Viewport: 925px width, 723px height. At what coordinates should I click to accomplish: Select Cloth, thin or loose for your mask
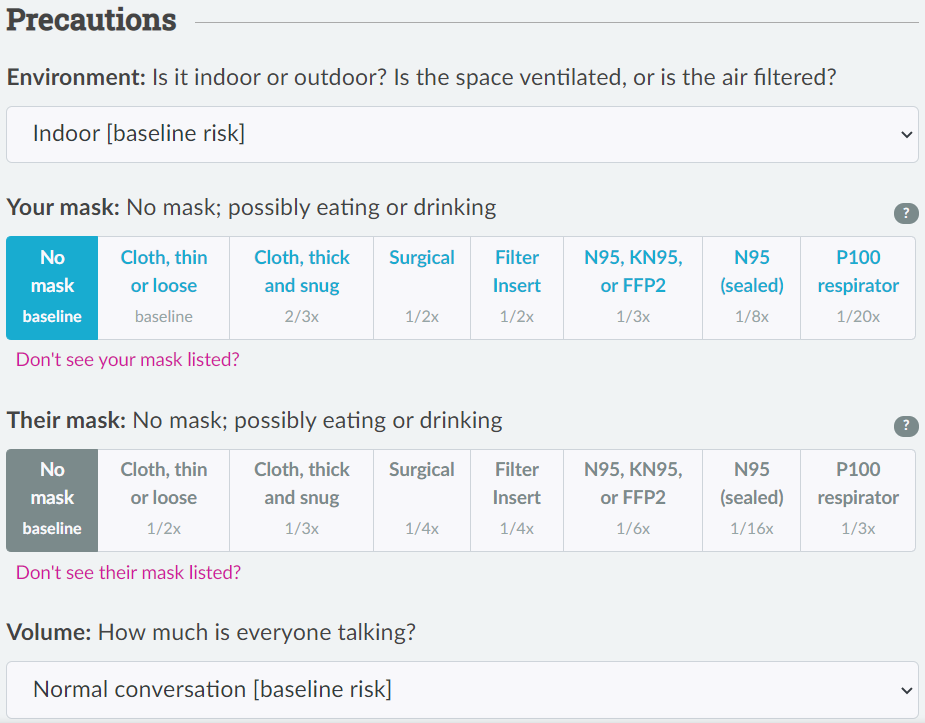tap(164, 288)
